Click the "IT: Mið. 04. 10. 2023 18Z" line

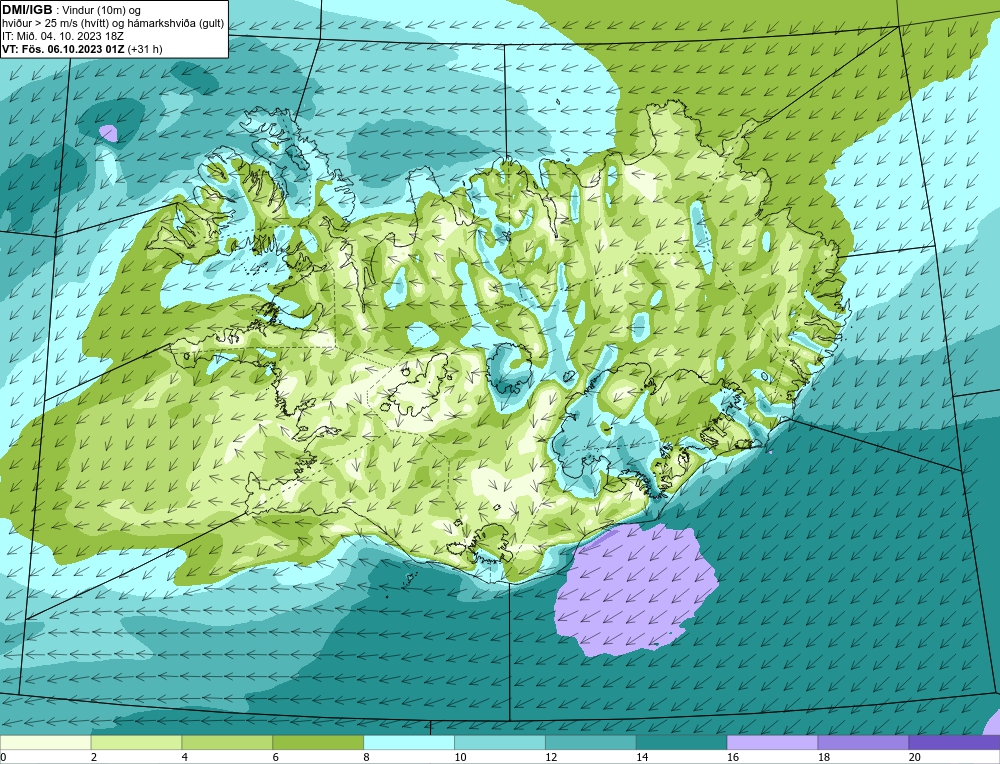(62, 36)
